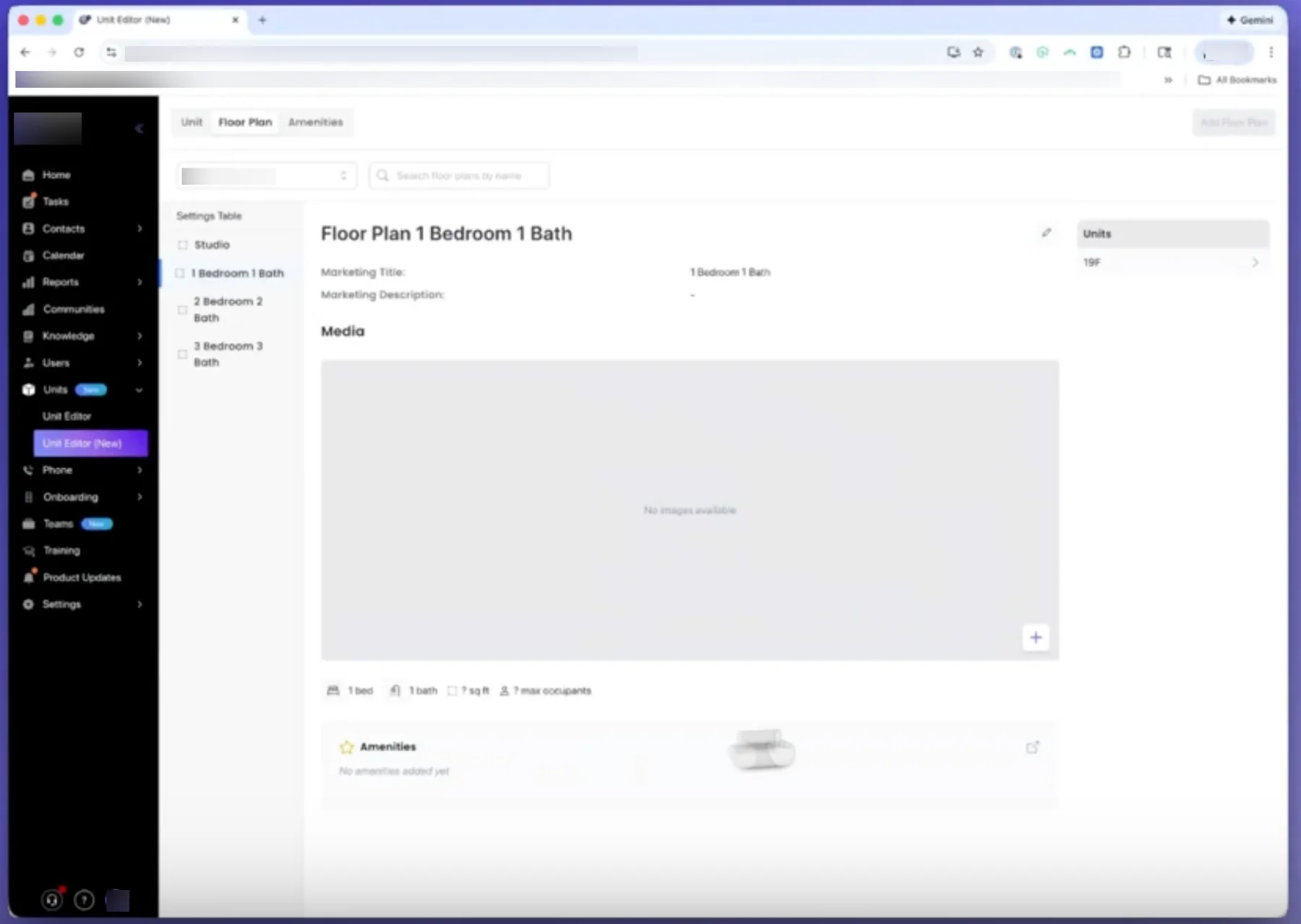Expand the Reports sidebar menu

pos(139,282)
